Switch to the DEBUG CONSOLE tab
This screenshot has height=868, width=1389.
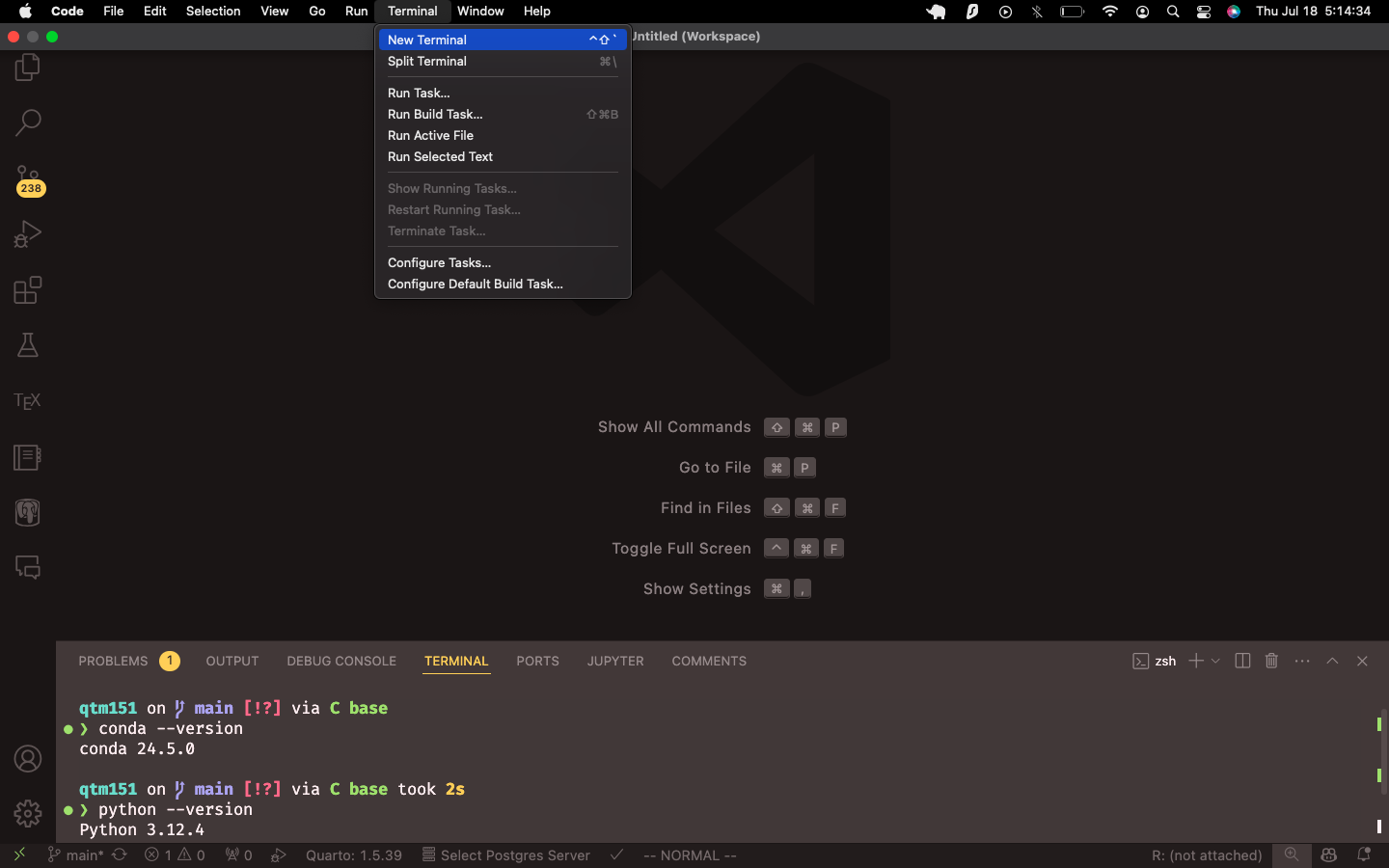(x=341, y=661)
